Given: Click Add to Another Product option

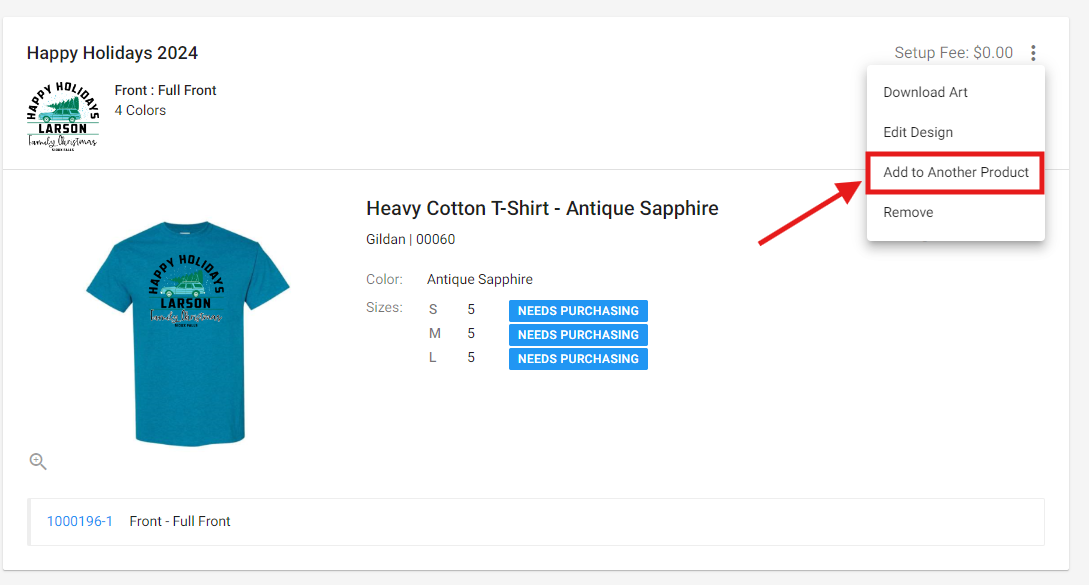Looking at the screenshot, I should point(955,172).
